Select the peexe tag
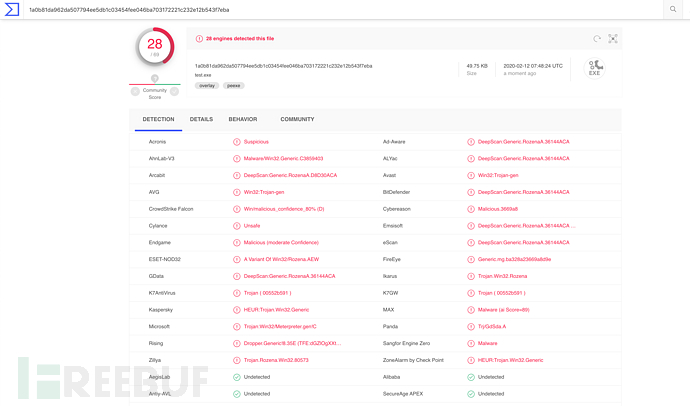Image resolution: width=690 pixels, height=406 pixels. [234, 86]
